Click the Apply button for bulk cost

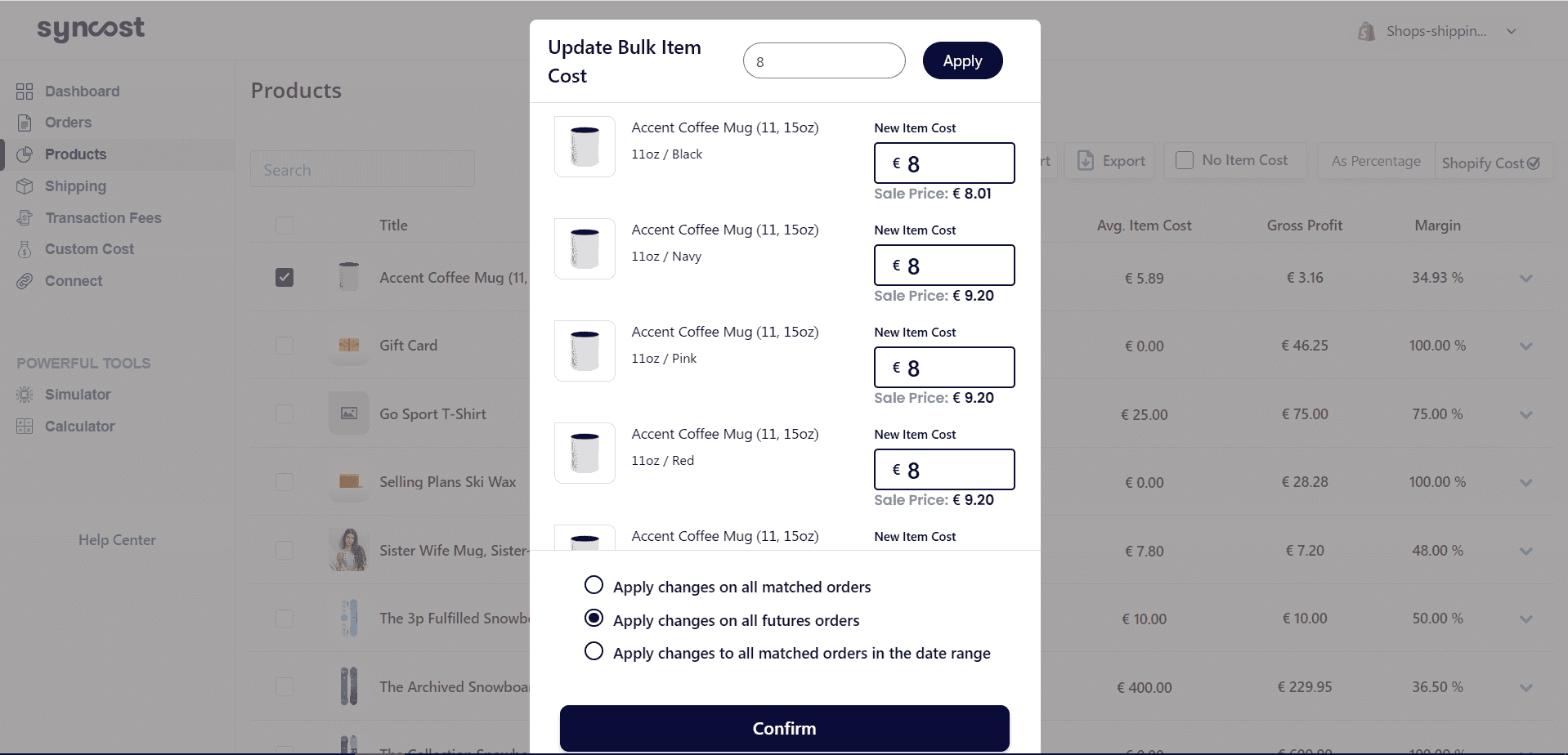click(962, 60)
